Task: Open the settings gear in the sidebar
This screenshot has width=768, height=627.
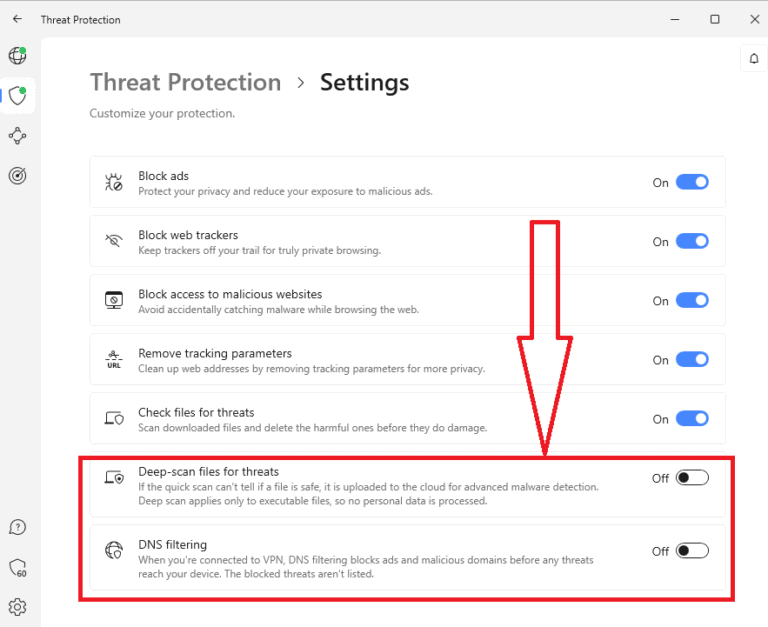Action: click(17, 607)
